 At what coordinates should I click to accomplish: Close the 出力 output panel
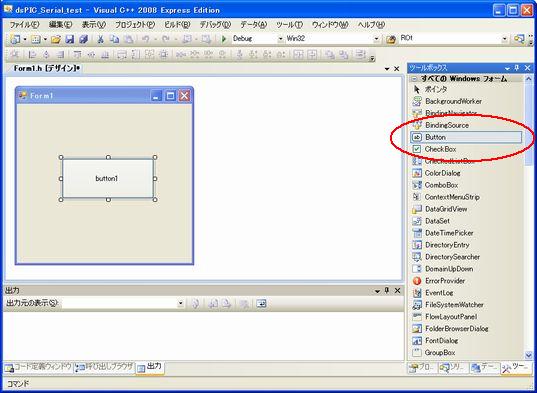point(397,291)
